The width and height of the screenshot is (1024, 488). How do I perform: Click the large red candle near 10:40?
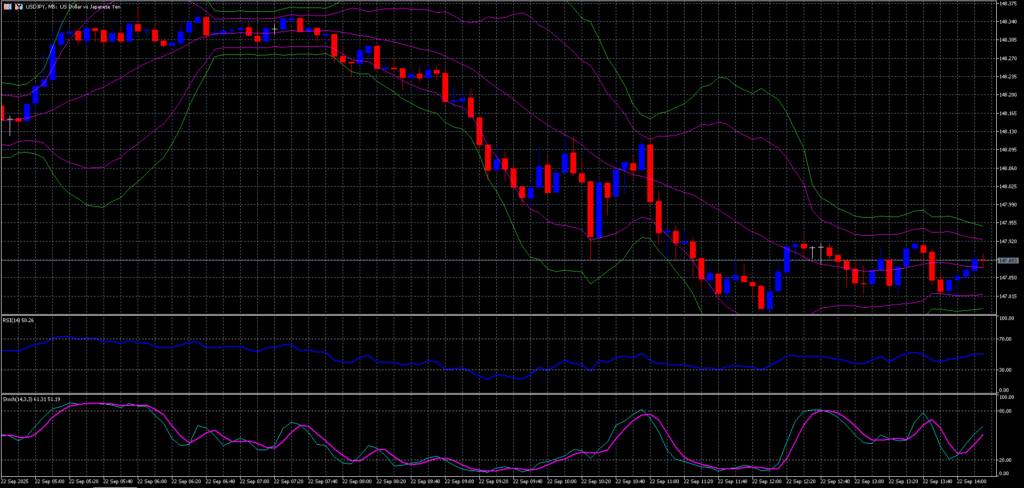650,172
